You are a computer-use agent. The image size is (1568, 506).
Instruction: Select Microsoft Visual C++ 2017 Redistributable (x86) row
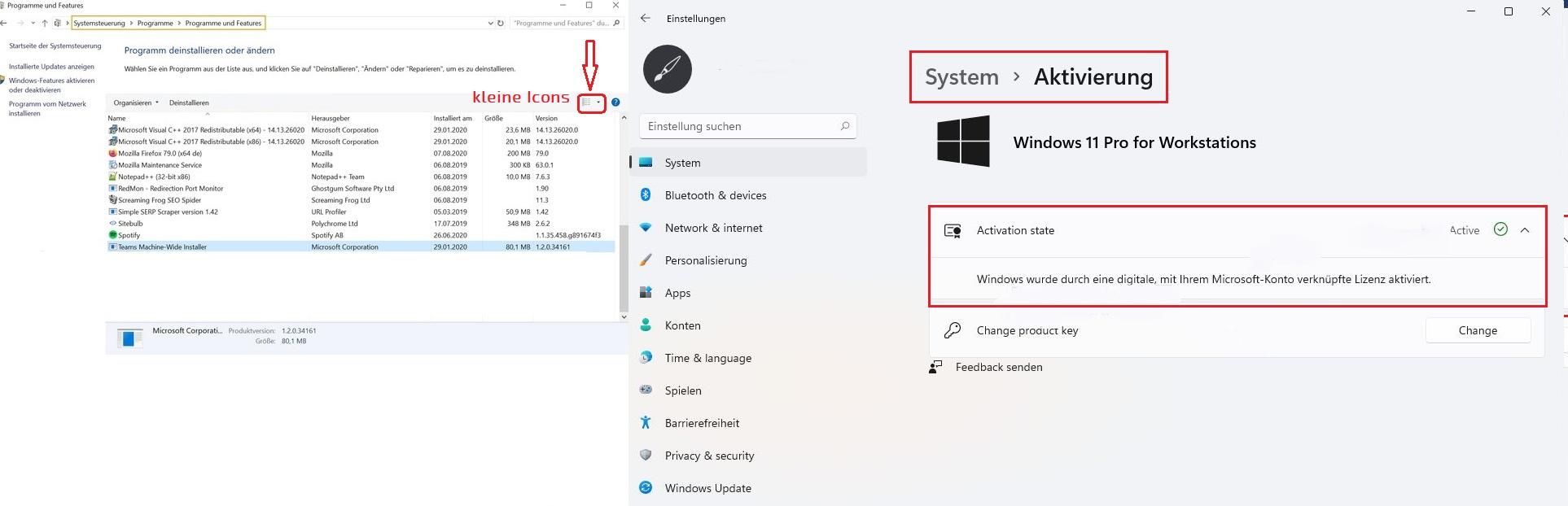click(361, 142)
